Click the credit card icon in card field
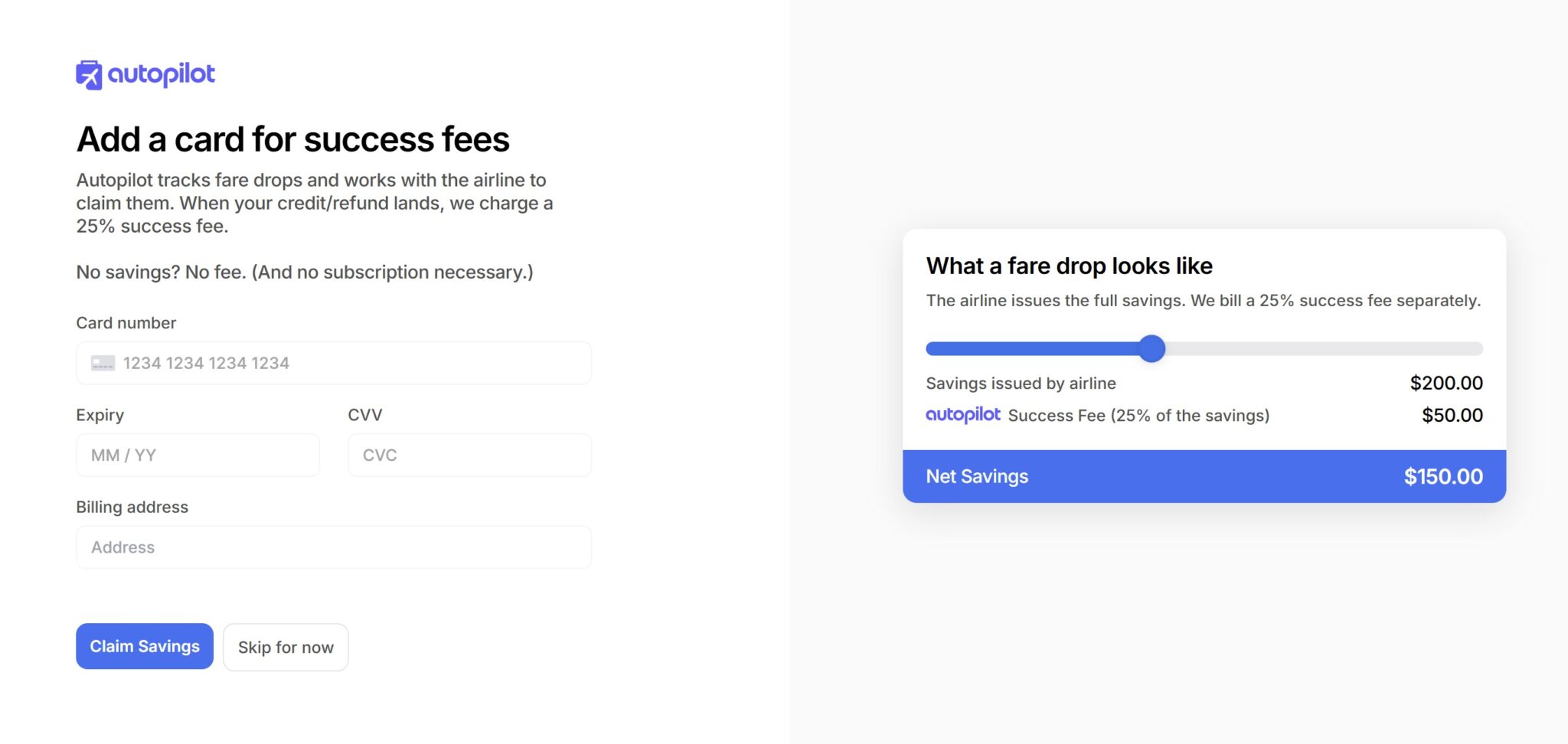Viewport: 1568px width, 744px height. (x=103, y=363)
